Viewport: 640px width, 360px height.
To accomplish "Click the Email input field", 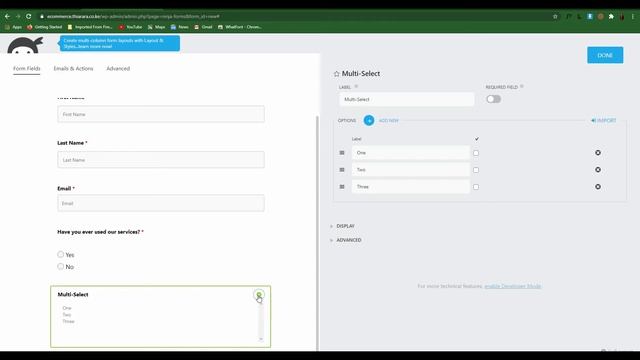I will tap(161, 203).
